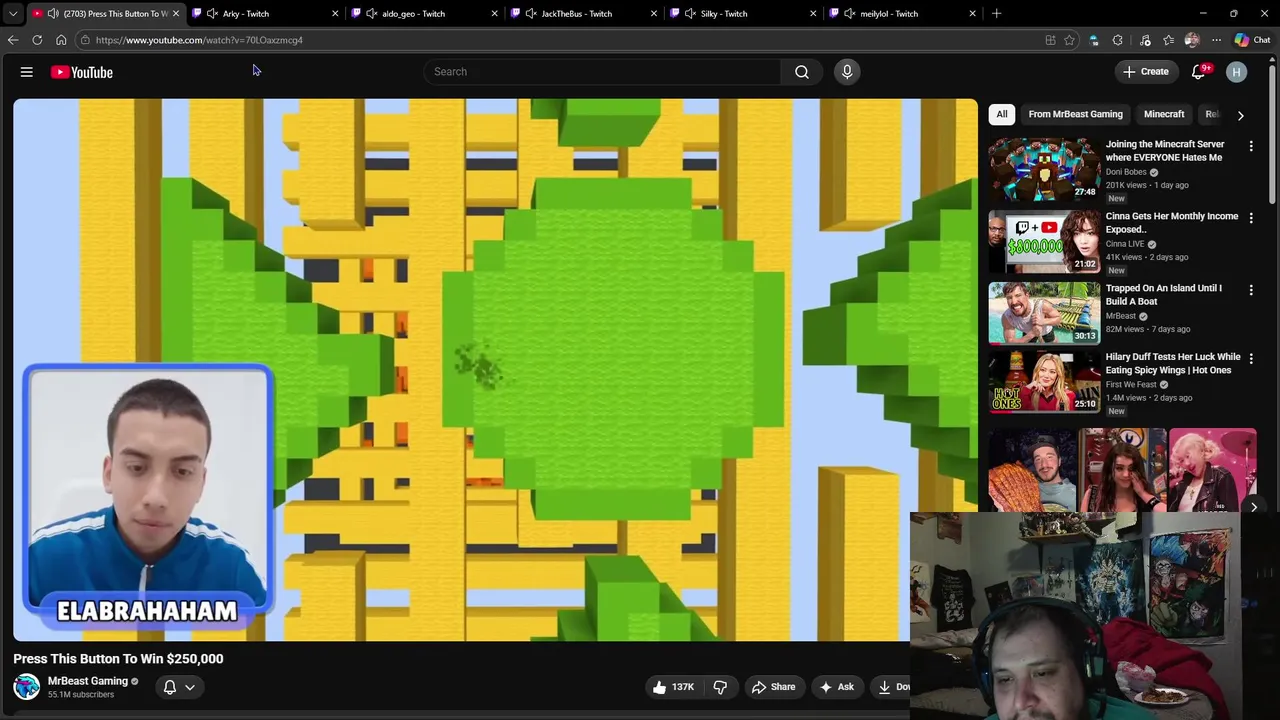Unmute the meilylol Twitch tab

(850, 13)
